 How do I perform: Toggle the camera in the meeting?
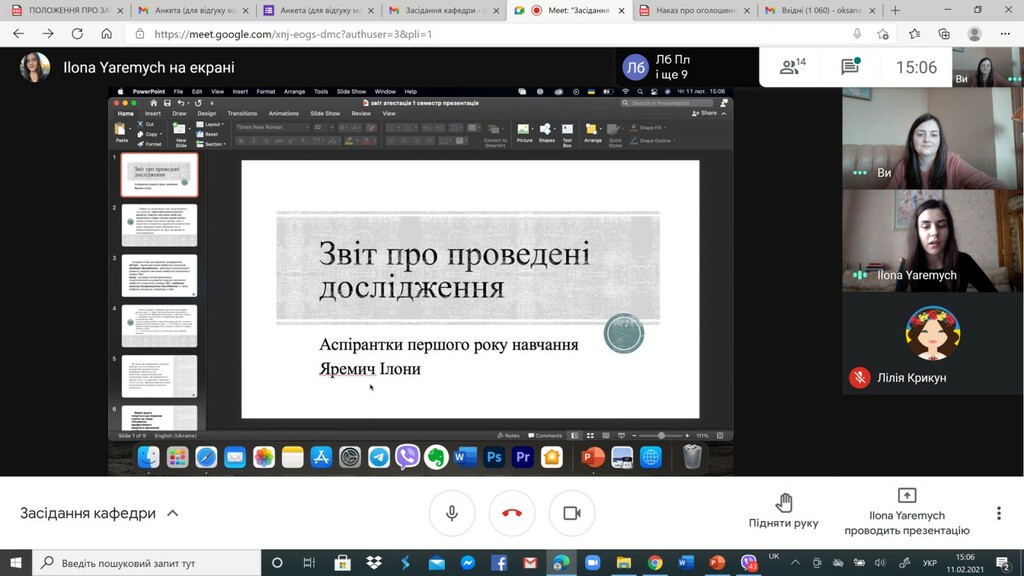(x=572, y=513)
